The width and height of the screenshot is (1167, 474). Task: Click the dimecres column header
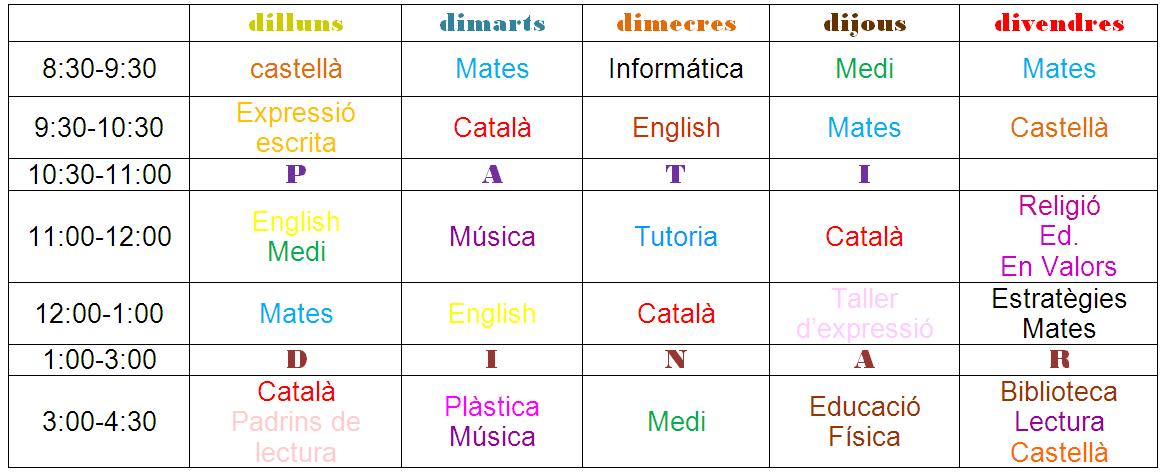coord(676,24)
